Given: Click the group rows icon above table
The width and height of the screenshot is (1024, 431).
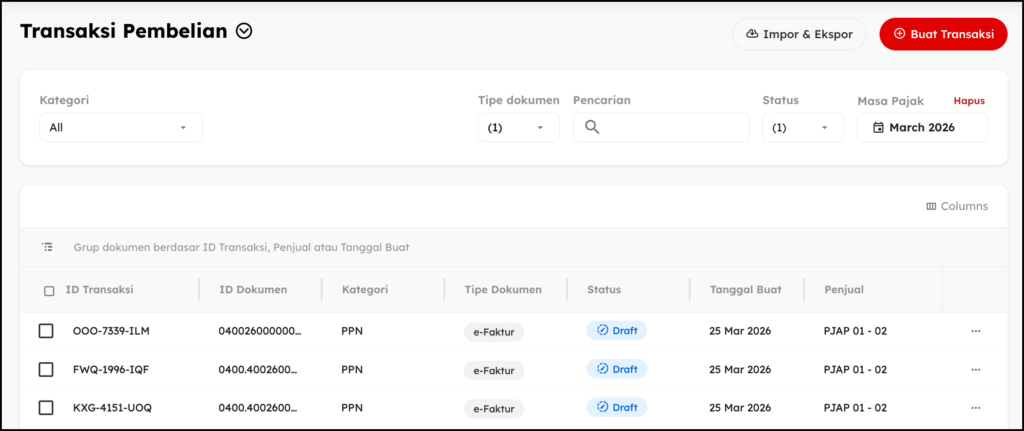Looking at the screenshot, I should pyautogui.click(x=47, y=247).
